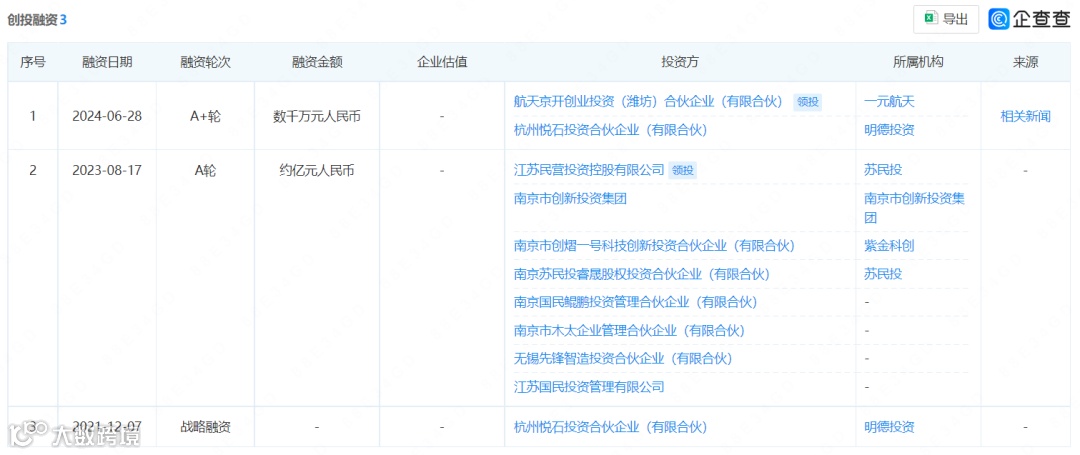Viewport: 1080px width, 455px height.
Task: Click the 融资轮次 column header
Action: click(205, 62)
